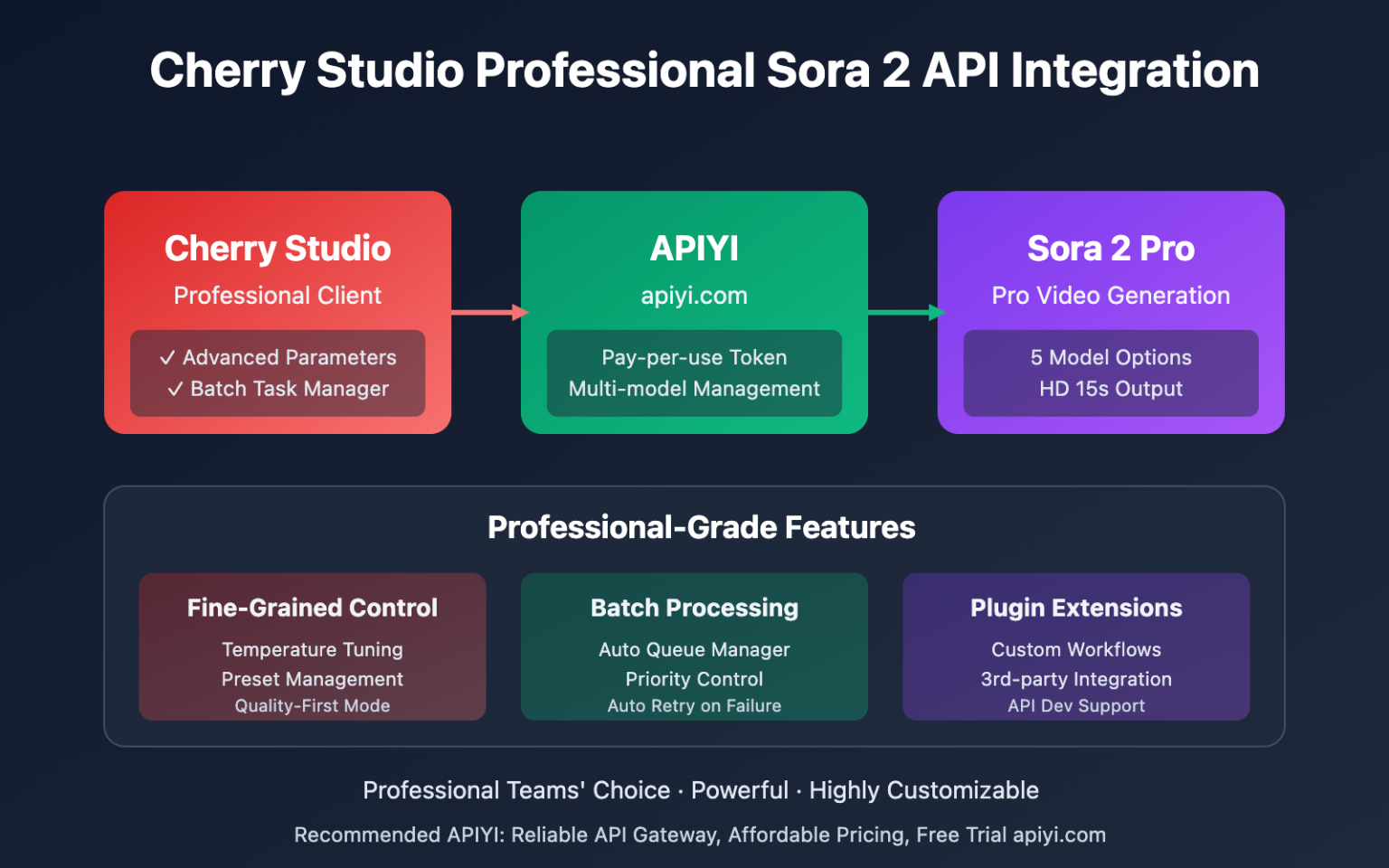1389x868 pixels.
Task: Expand the Pay-per-use Token details box
Action: coord(694,373)
